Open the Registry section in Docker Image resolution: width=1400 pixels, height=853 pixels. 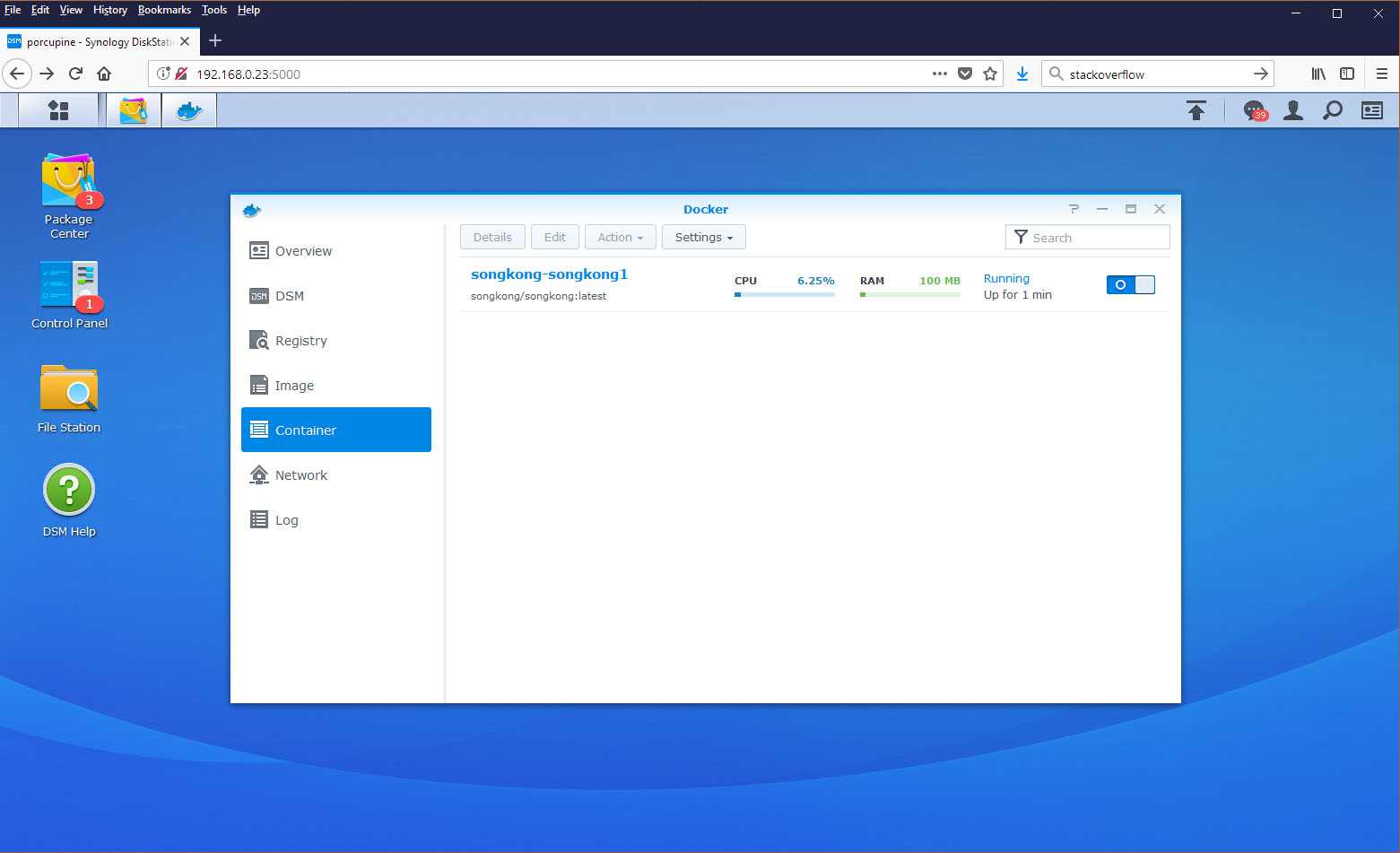click(336, 340)
